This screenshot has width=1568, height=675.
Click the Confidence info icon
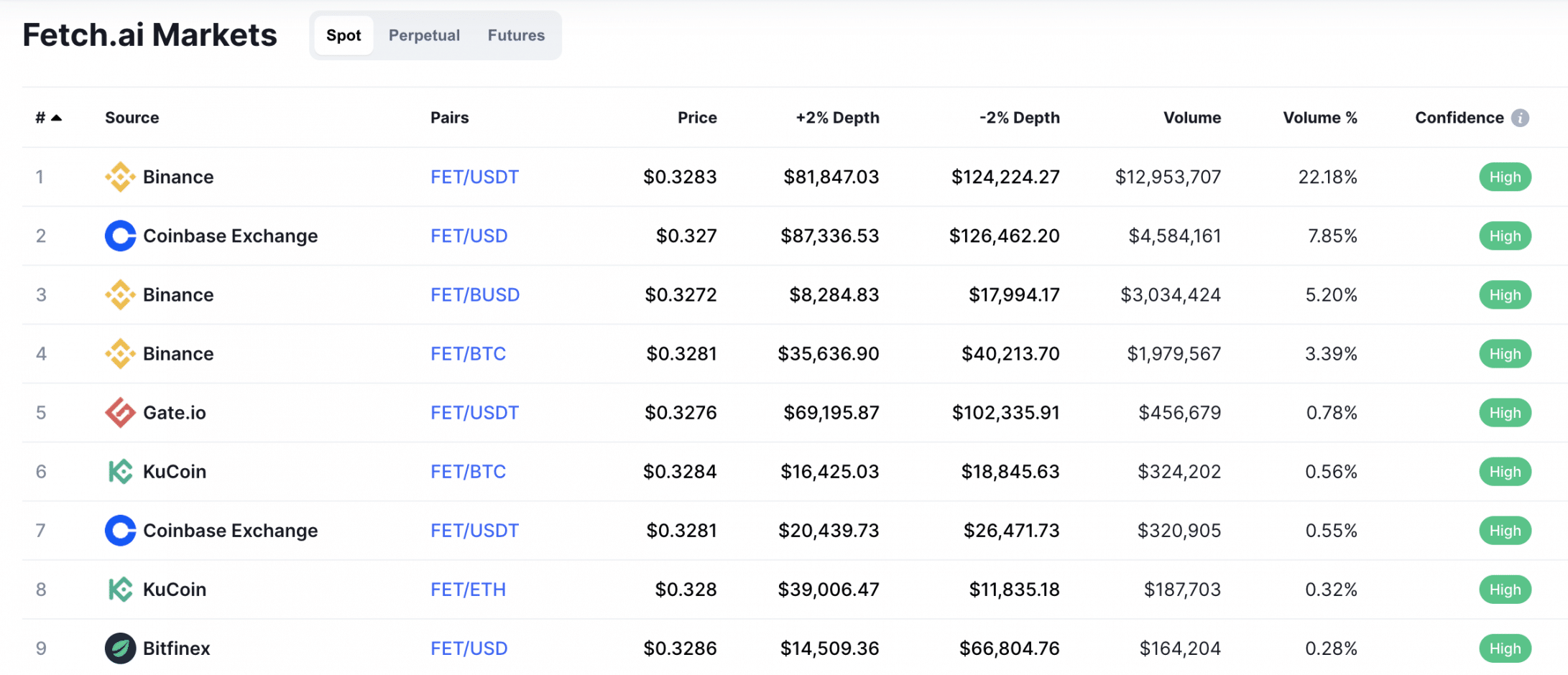[x=1520, y=118]
